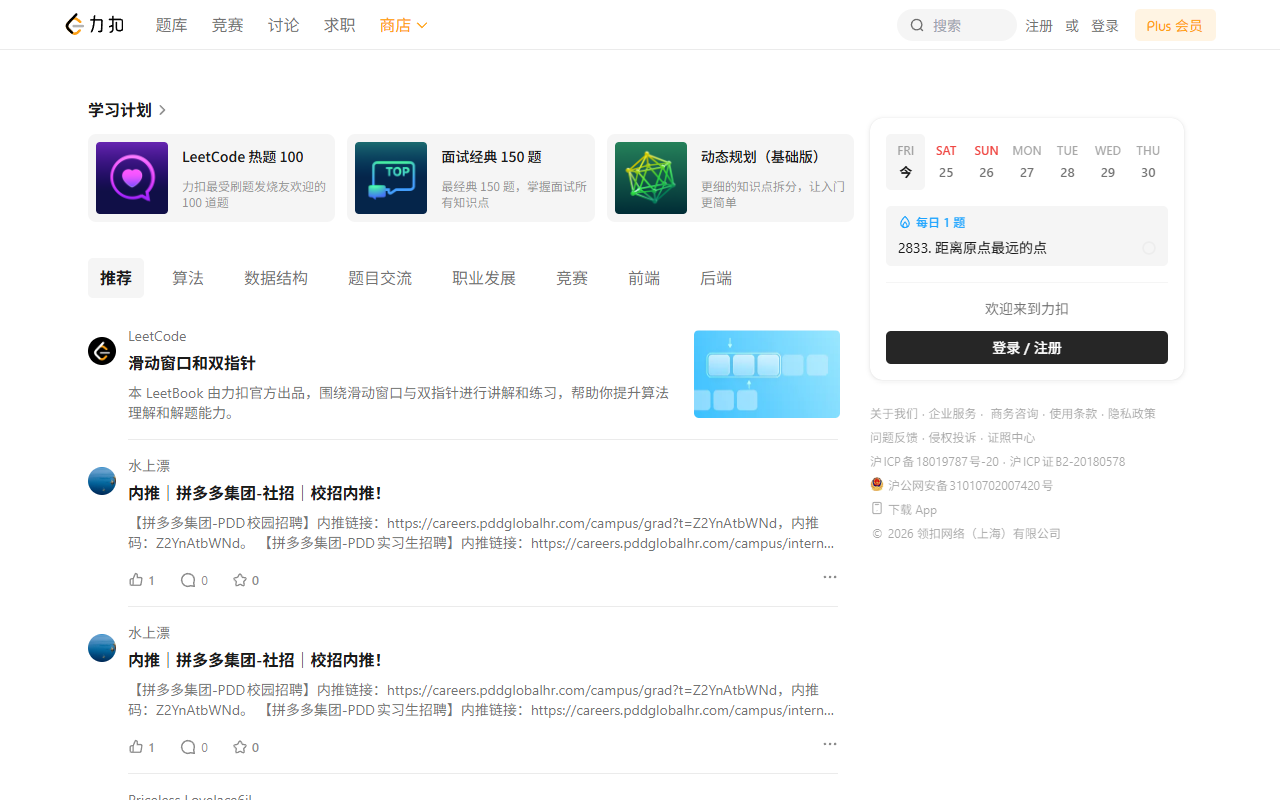Open comments on the first 水上漂 post
This screenshot has width=1280, height=800.
pyautogui.click(x=188, y=580)
